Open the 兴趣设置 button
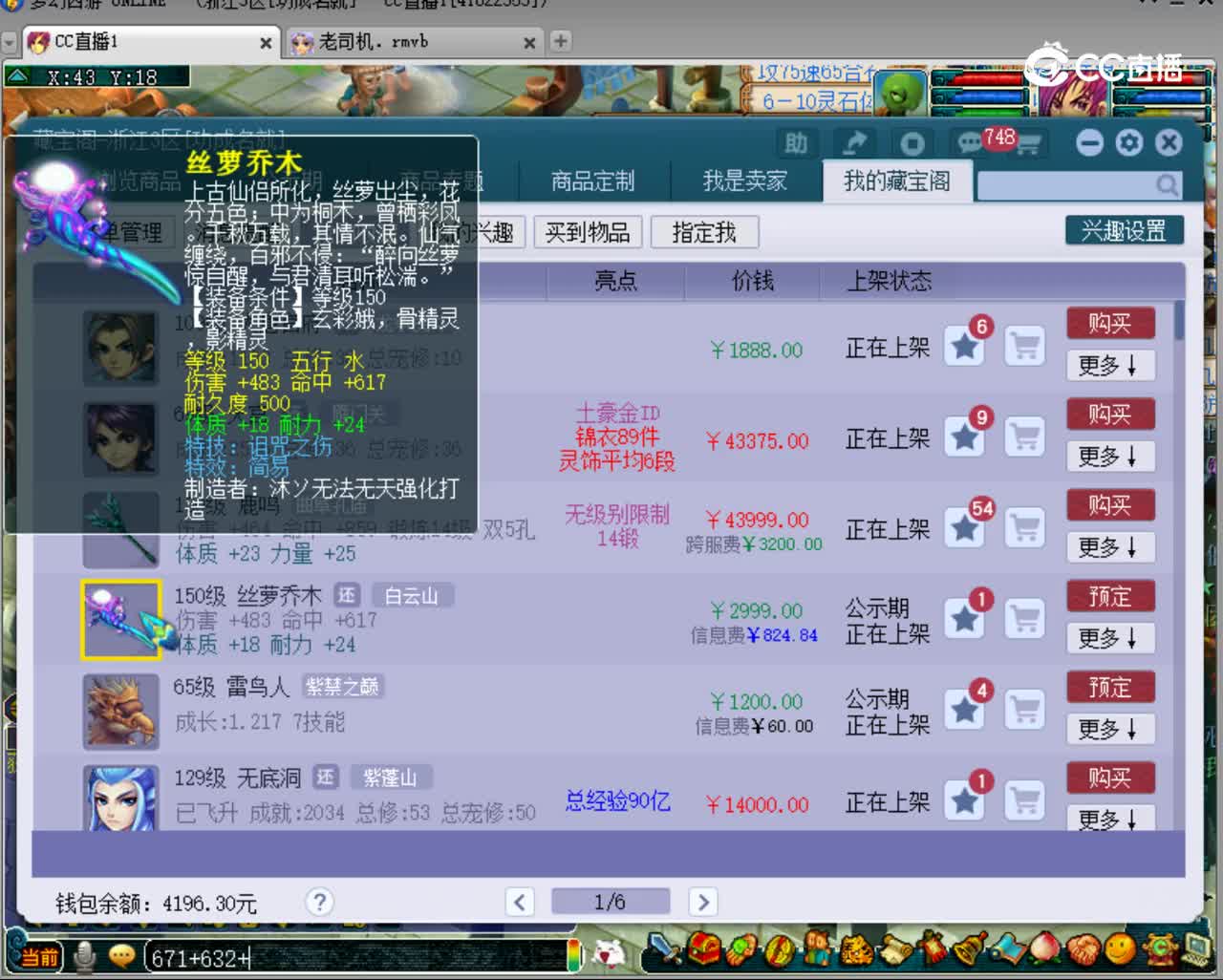Viewport: 1223px width, 980px height. (x=1124, y=230)
